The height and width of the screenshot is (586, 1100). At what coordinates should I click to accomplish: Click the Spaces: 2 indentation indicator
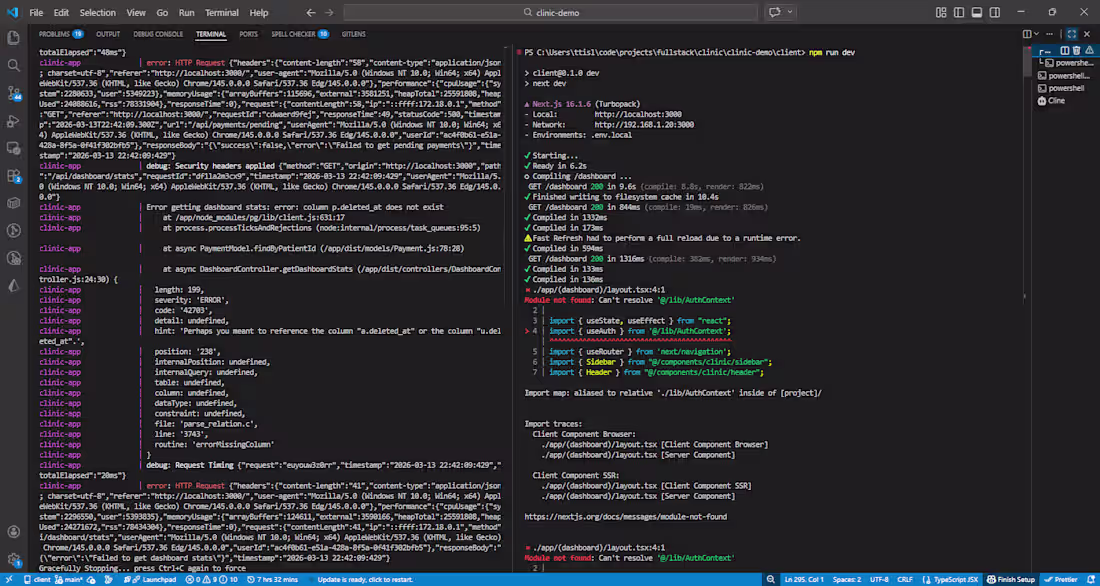point(847,580)
